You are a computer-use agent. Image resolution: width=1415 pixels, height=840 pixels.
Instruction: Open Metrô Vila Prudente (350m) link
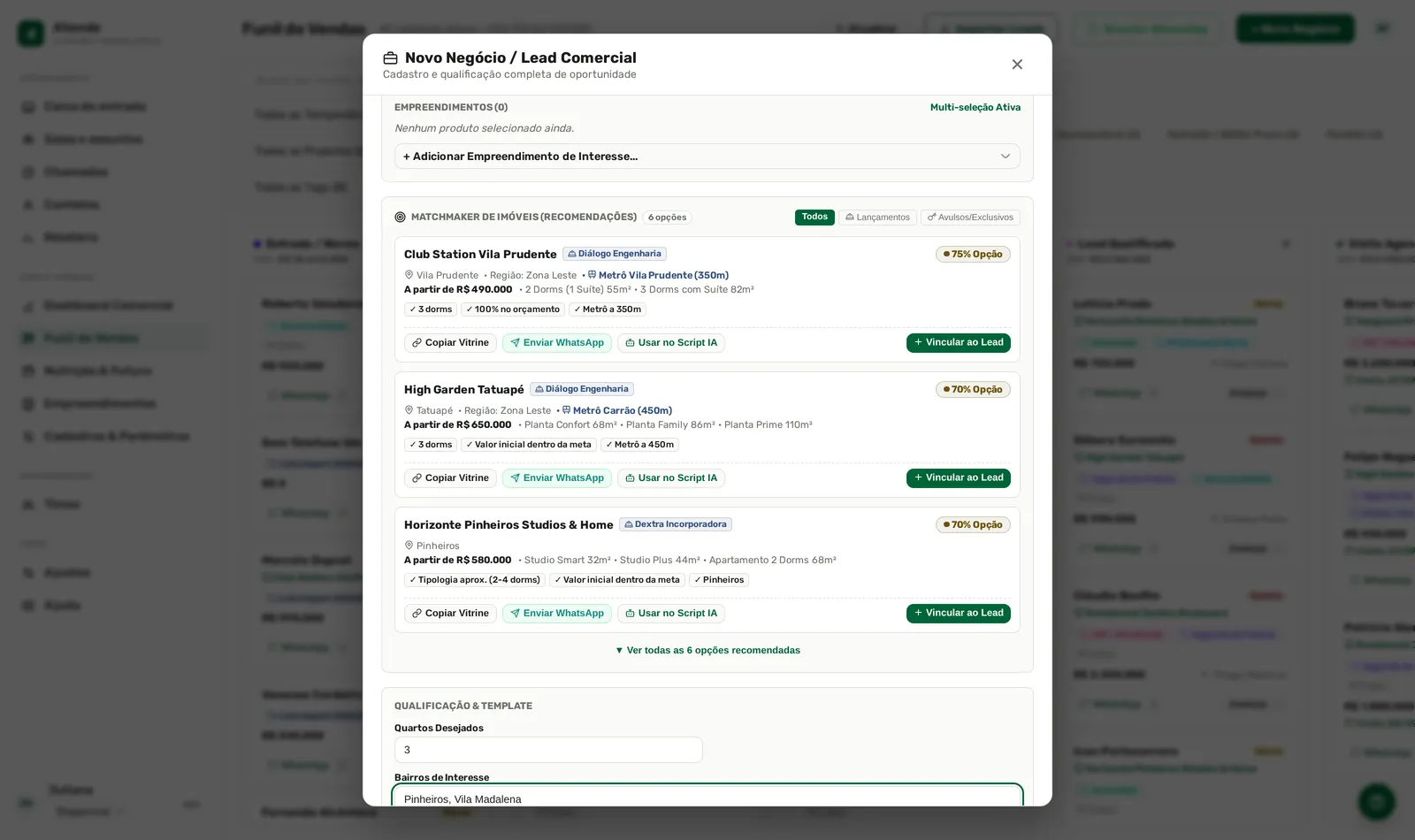point(658,276)
